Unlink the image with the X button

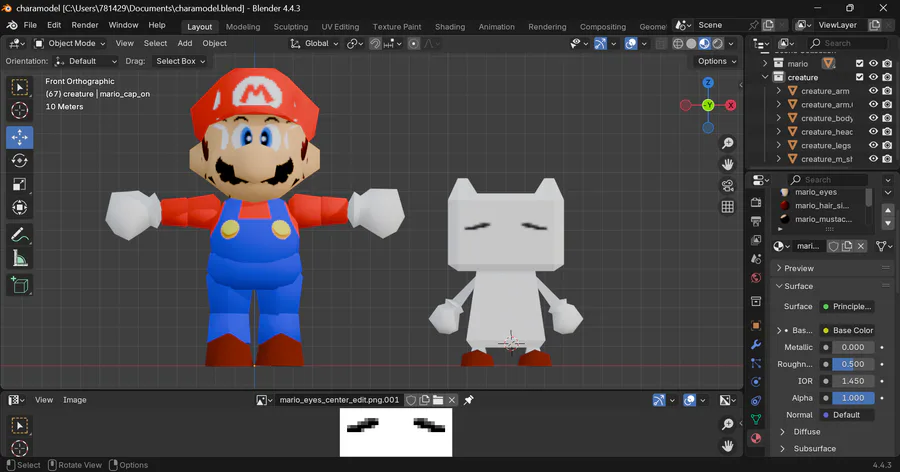tap(452, 400)
